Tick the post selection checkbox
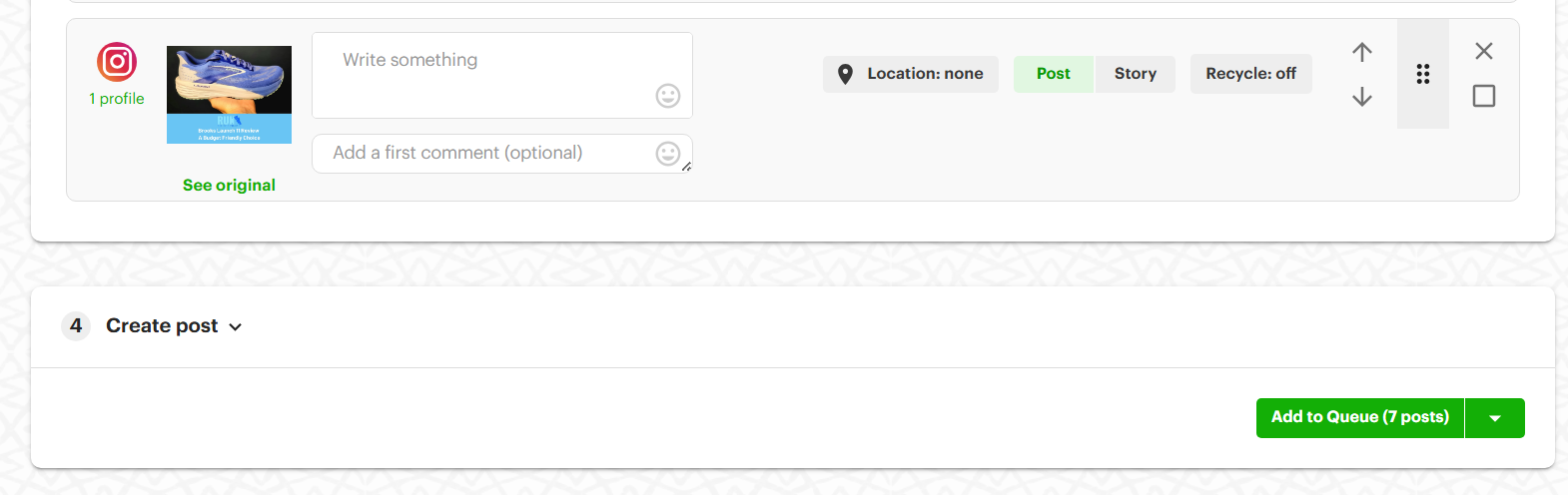The width and height of the screenshot is (1568, 495). click(x=1484, y=96)
